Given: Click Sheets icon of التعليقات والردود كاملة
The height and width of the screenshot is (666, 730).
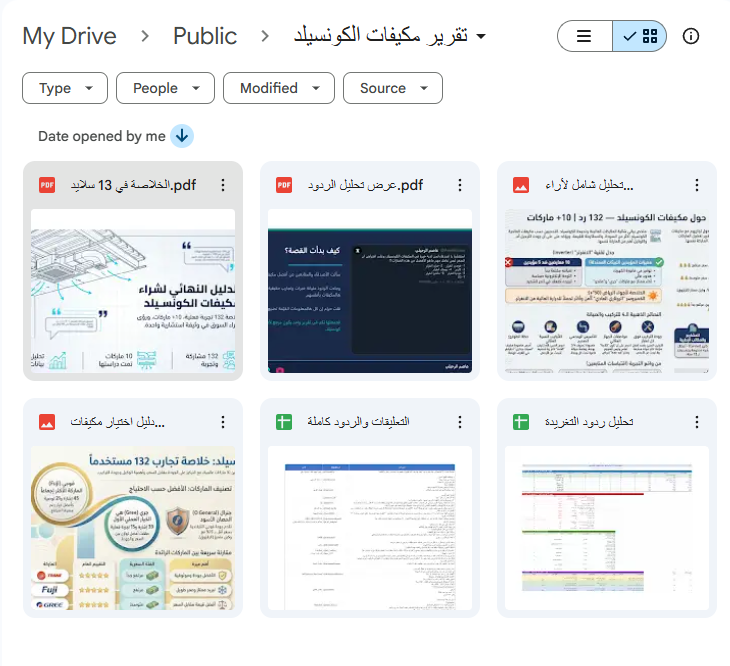Looking at the screenshot, I should 284,422.
